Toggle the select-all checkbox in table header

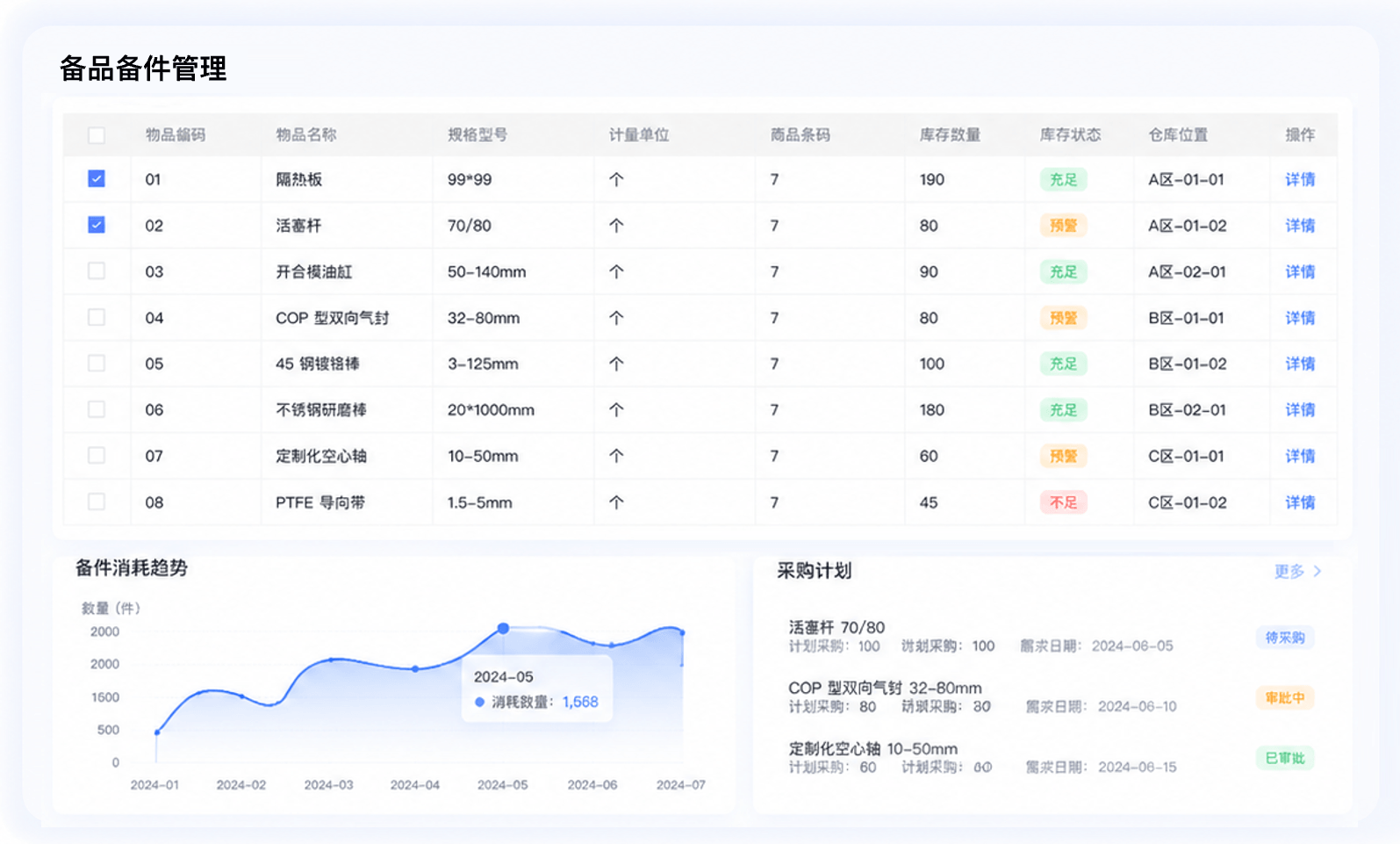pyautogui.click(x=97, y=135)
